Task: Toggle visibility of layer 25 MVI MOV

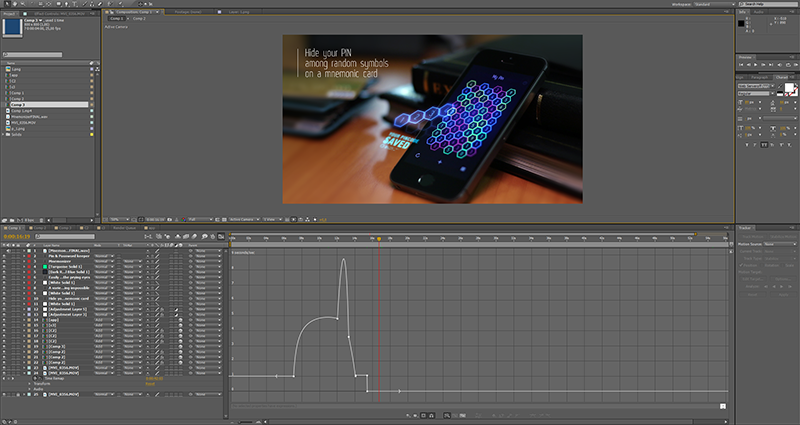Action: pyautogui.click(x=4, y=394)
